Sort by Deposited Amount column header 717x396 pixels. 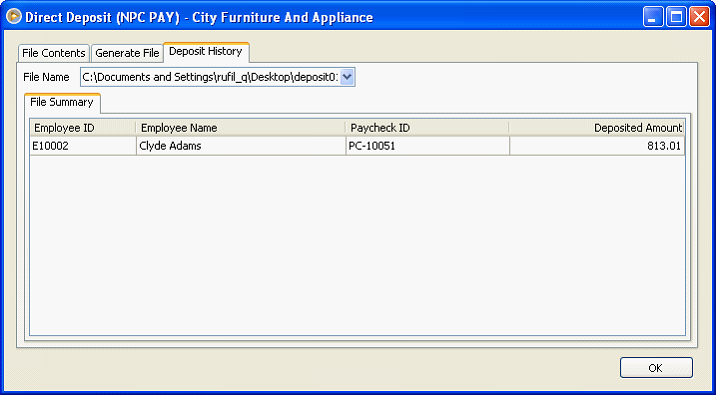tap(597, 128)
